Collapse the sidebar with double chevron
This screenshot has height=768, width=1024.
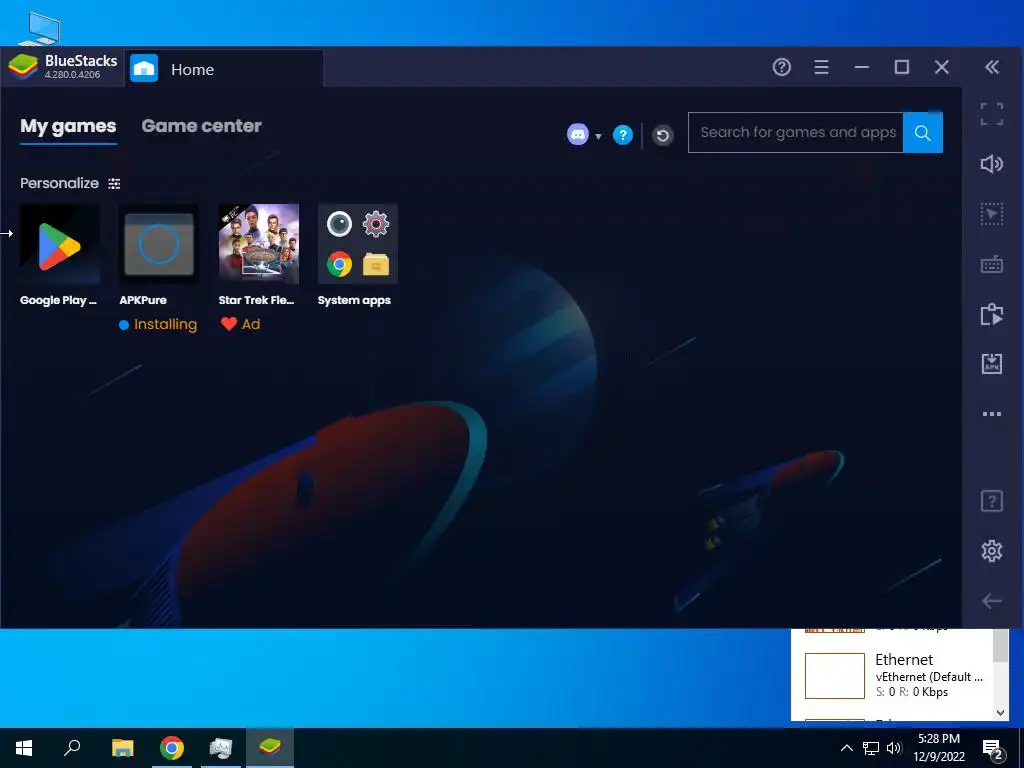point(992,67)
